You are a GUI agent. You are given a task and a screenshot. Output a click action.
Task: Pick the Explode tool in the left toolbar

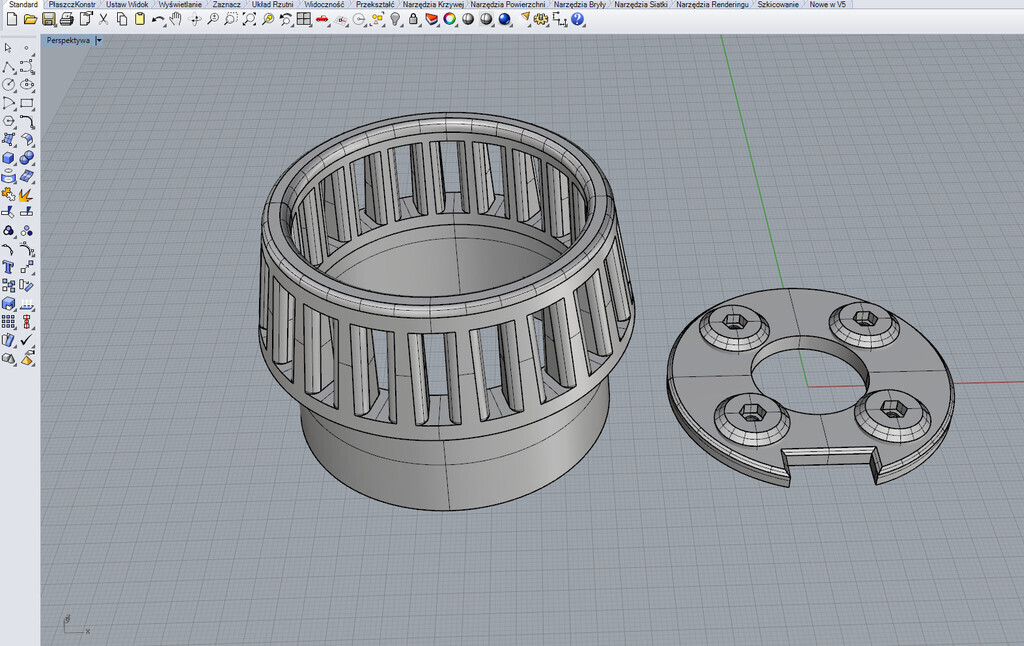point(27,194)
